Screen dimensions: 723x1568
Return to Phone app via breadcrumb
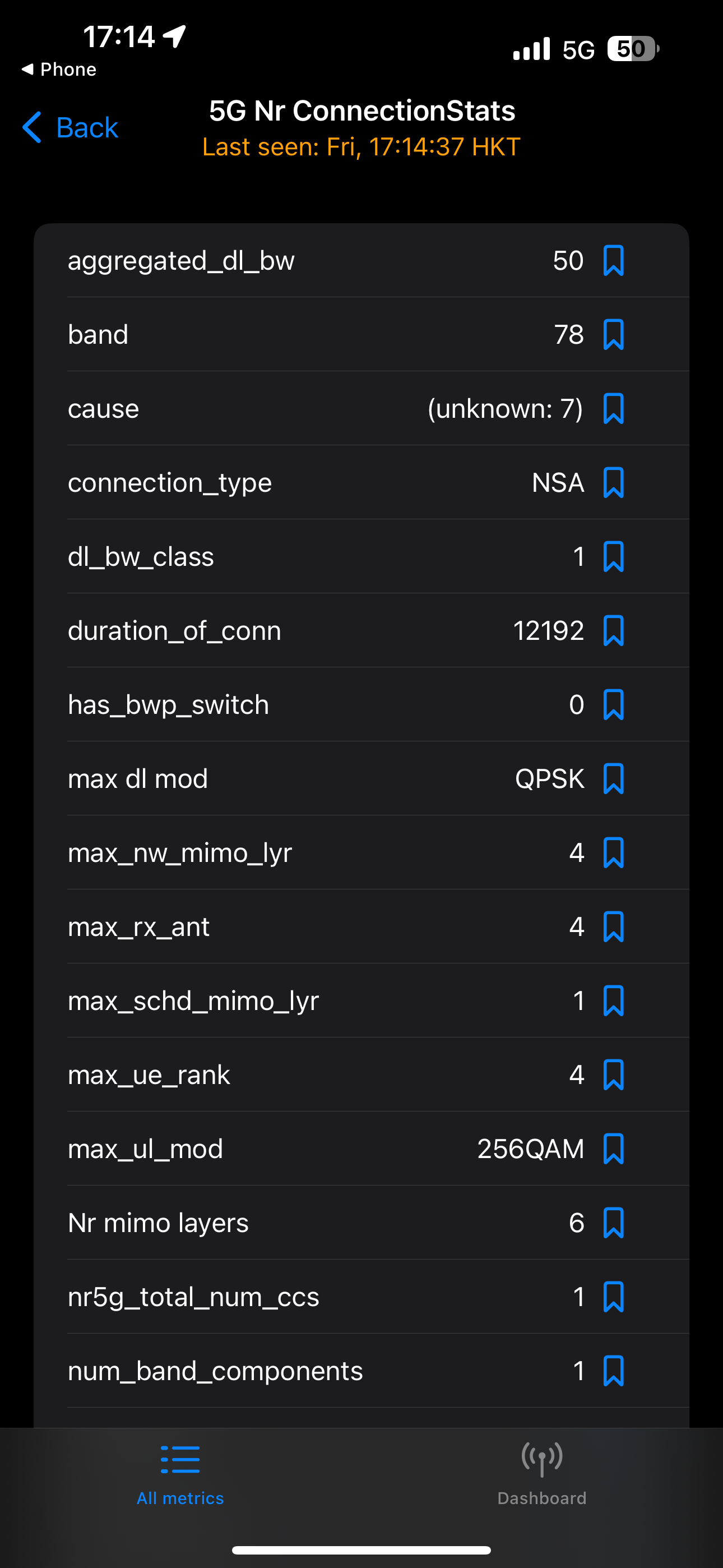pos(58,70)
